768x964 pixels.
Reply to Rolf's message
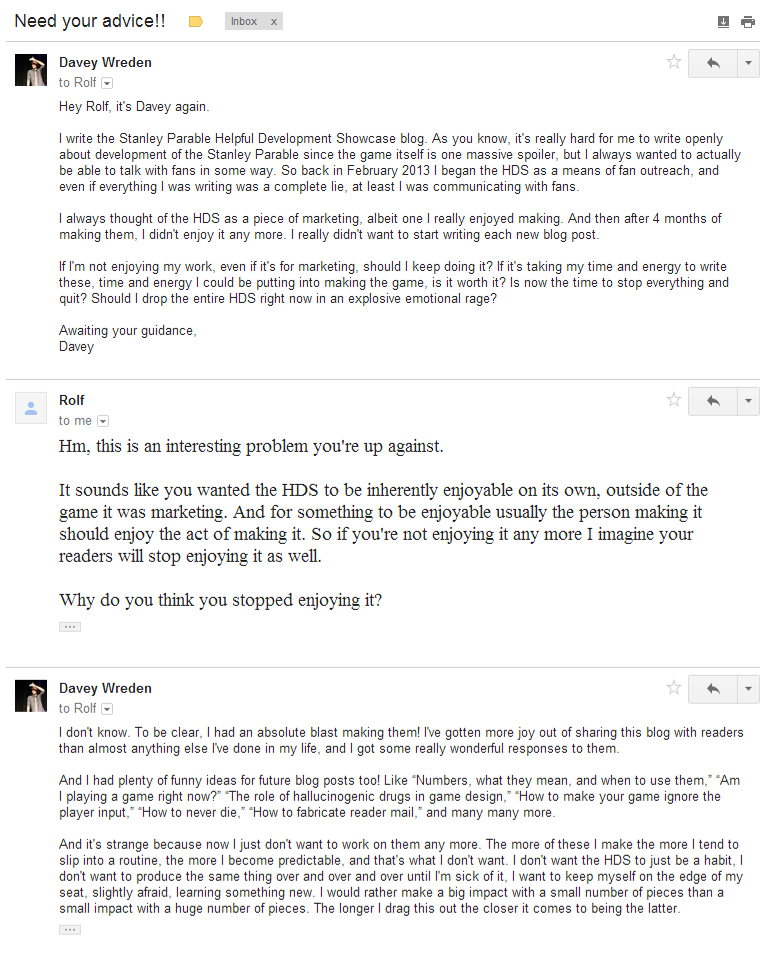pos(713,401)
